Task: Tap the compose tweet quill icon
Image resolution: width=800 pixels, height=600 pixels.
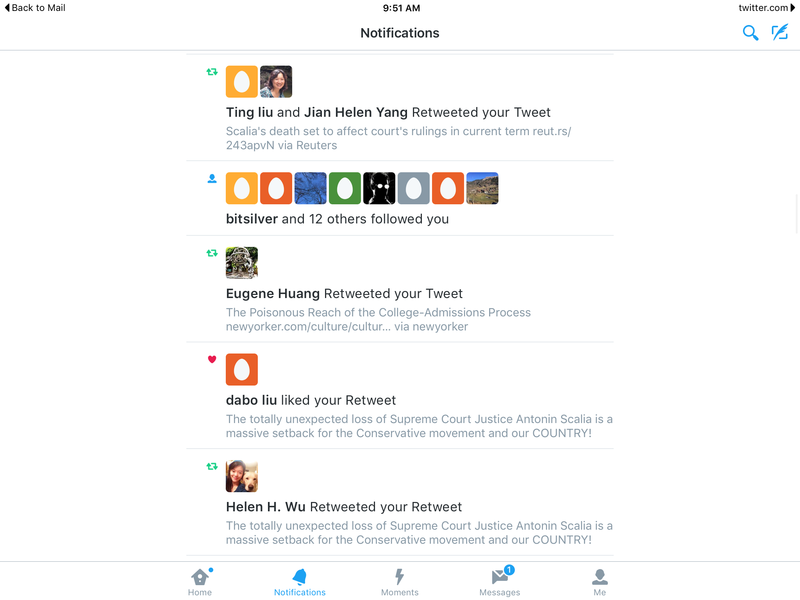Action: click(780, 32)
